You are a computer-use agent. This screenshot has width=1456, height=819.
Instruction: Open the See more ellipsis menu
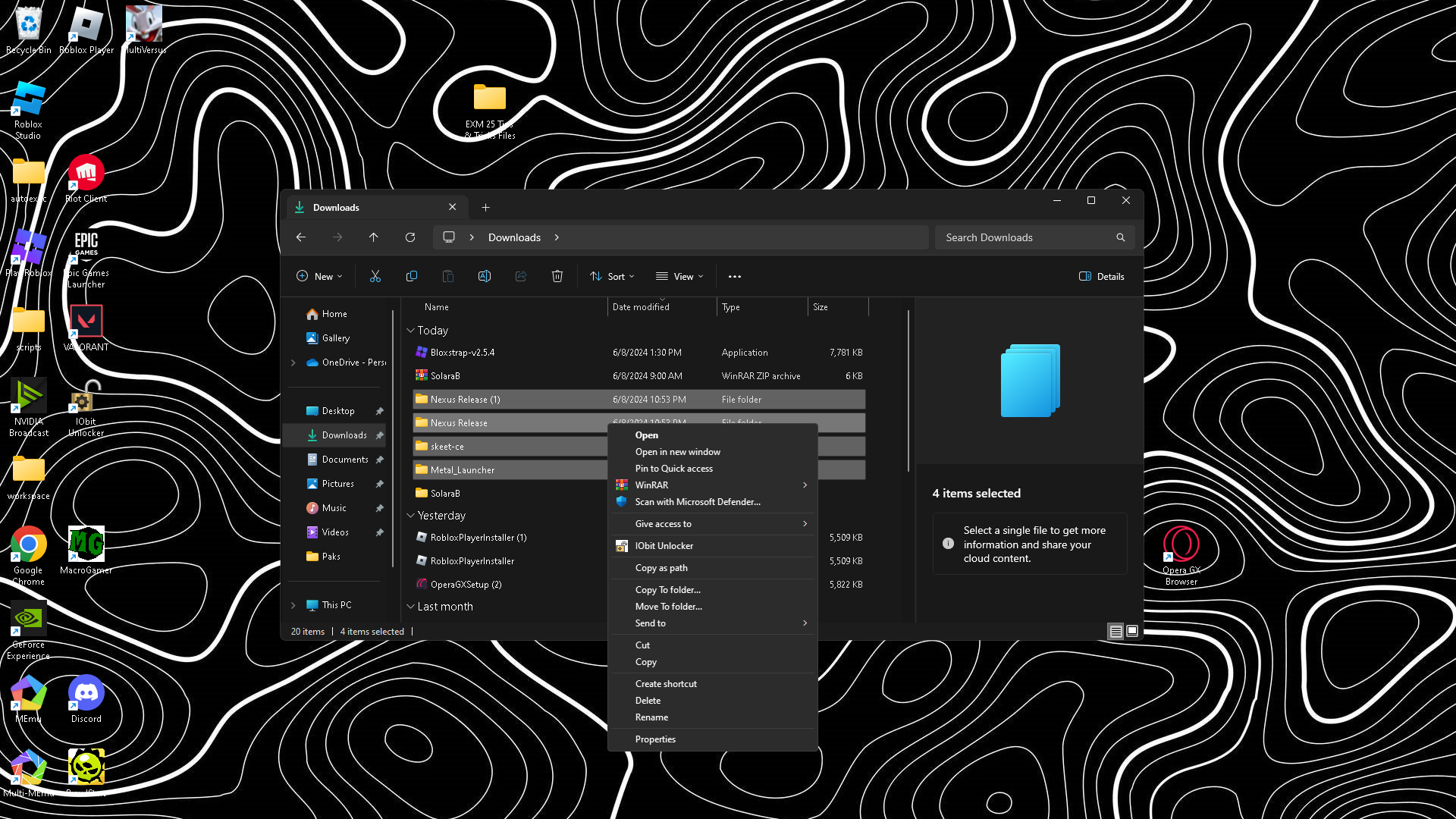coord(734,277)
